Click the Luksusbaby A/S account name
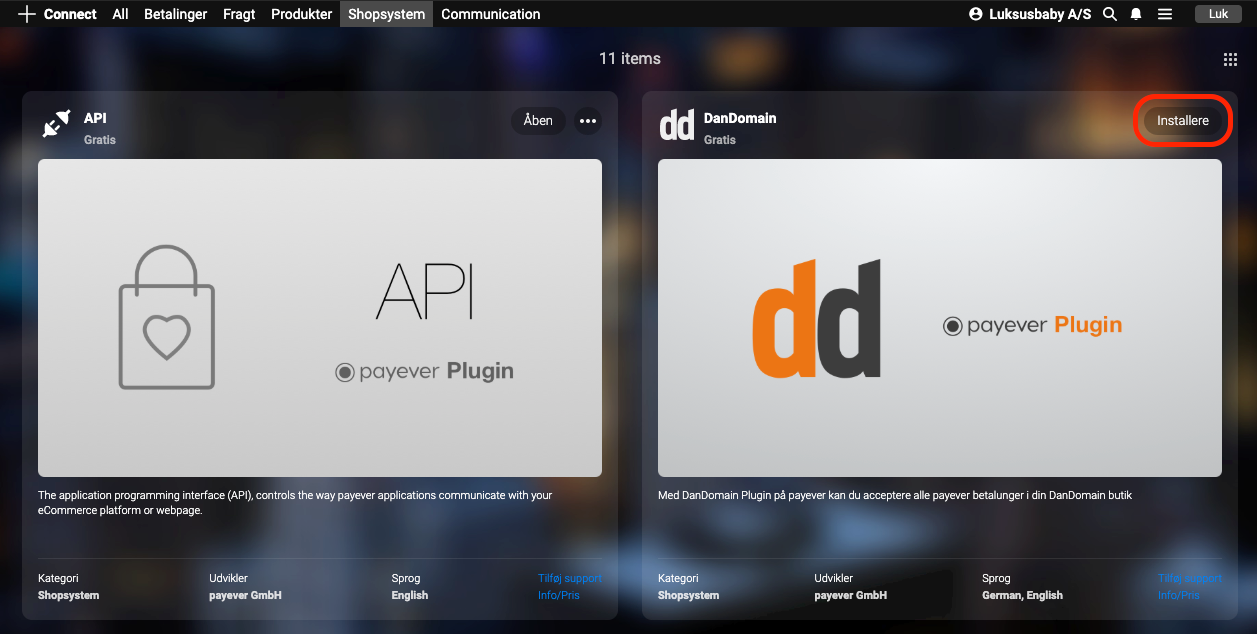This screenshot has height=634, width=1257. [x=1040, y=14]
